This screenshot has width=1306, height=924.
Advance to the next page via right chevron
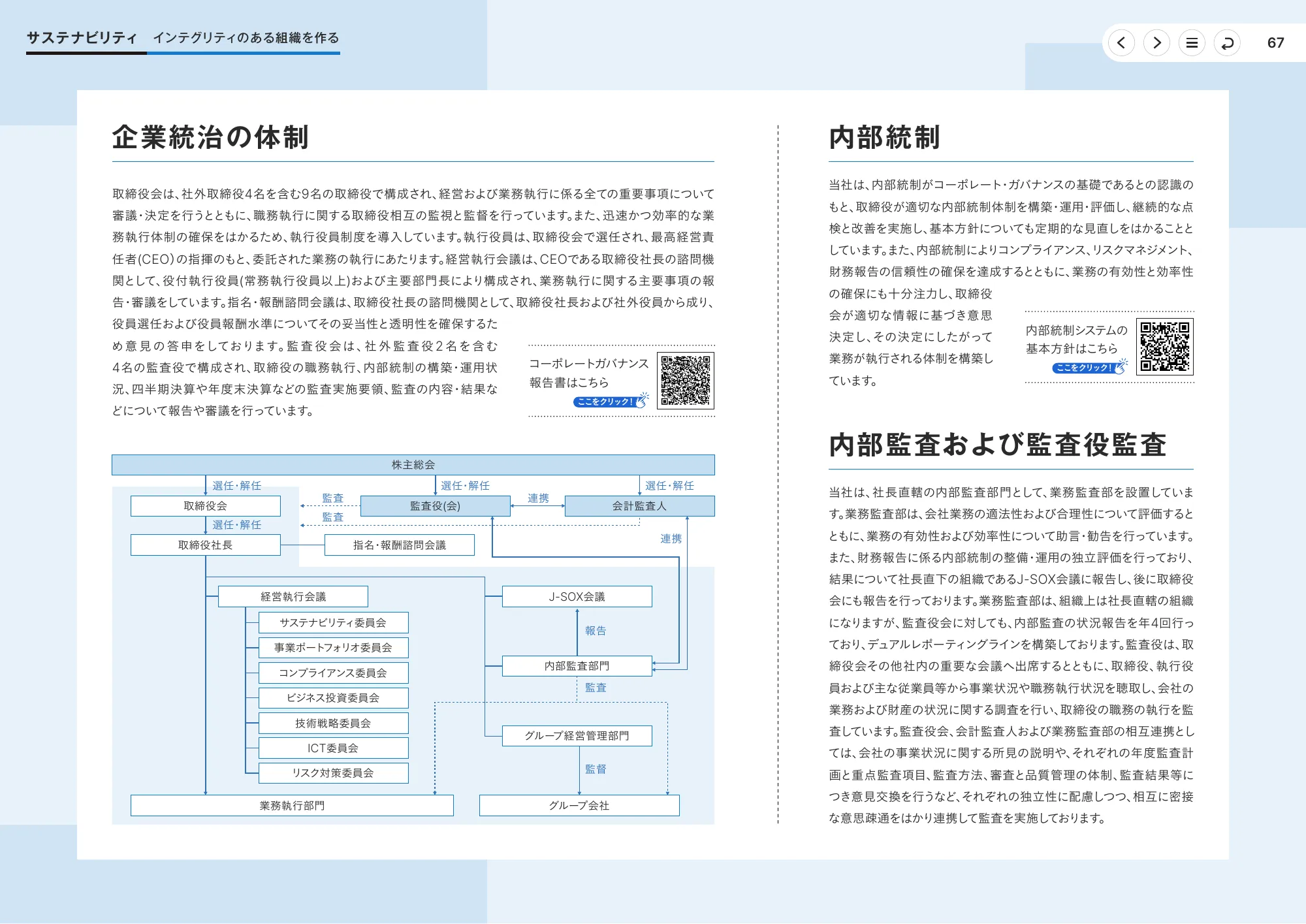(1156, 43)
